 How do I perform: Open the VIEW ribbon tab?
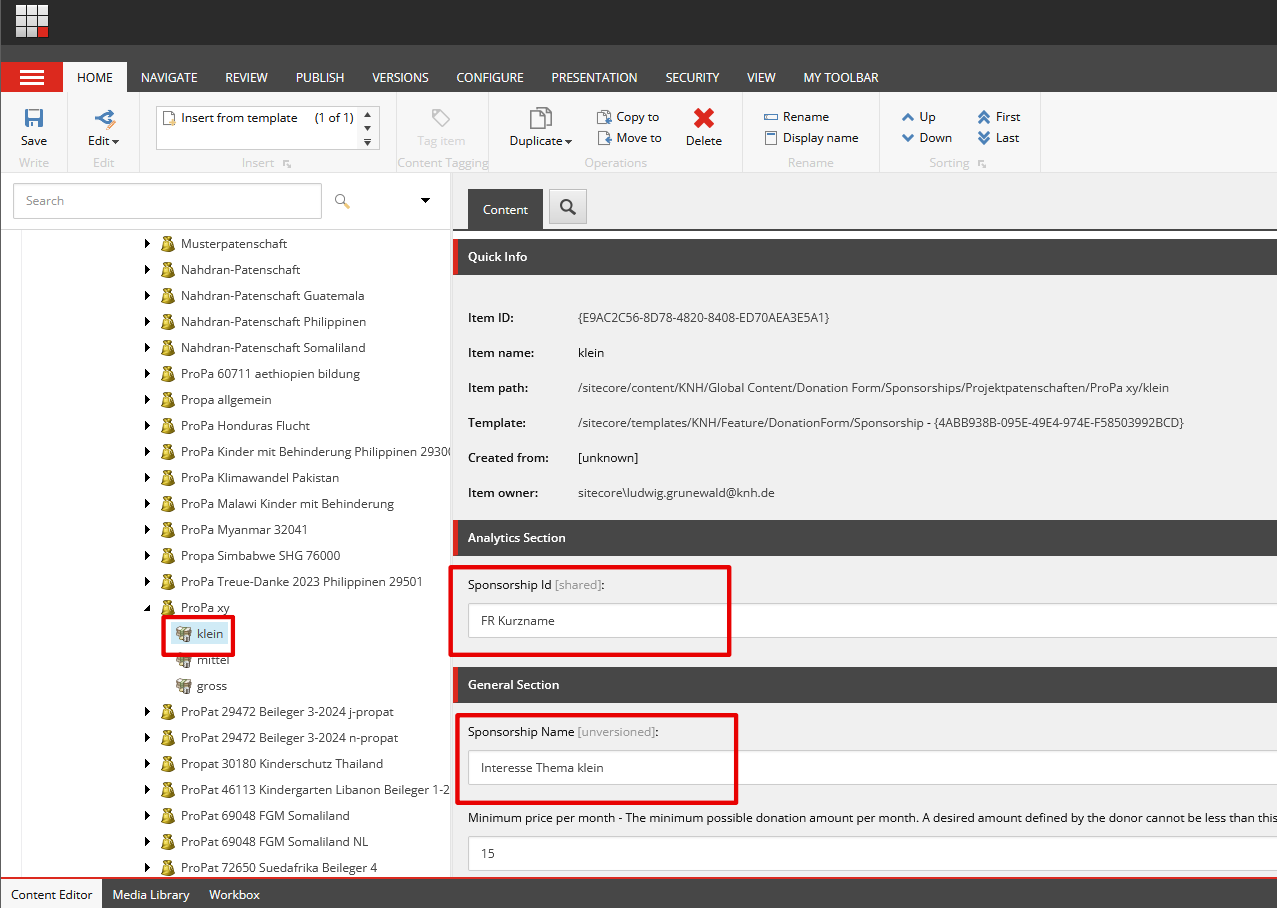[761, 77]
